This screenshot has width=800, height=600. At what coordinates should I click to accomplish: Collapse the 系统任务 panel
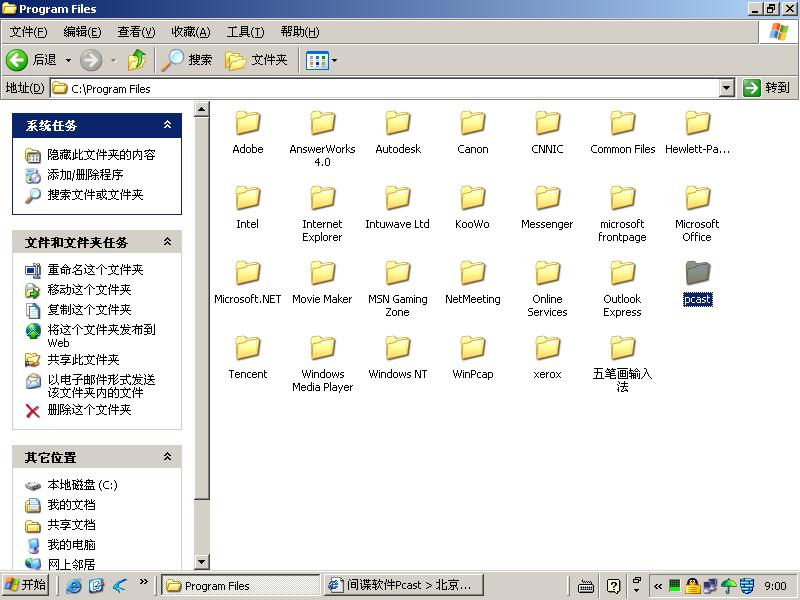tap(167, 125)
